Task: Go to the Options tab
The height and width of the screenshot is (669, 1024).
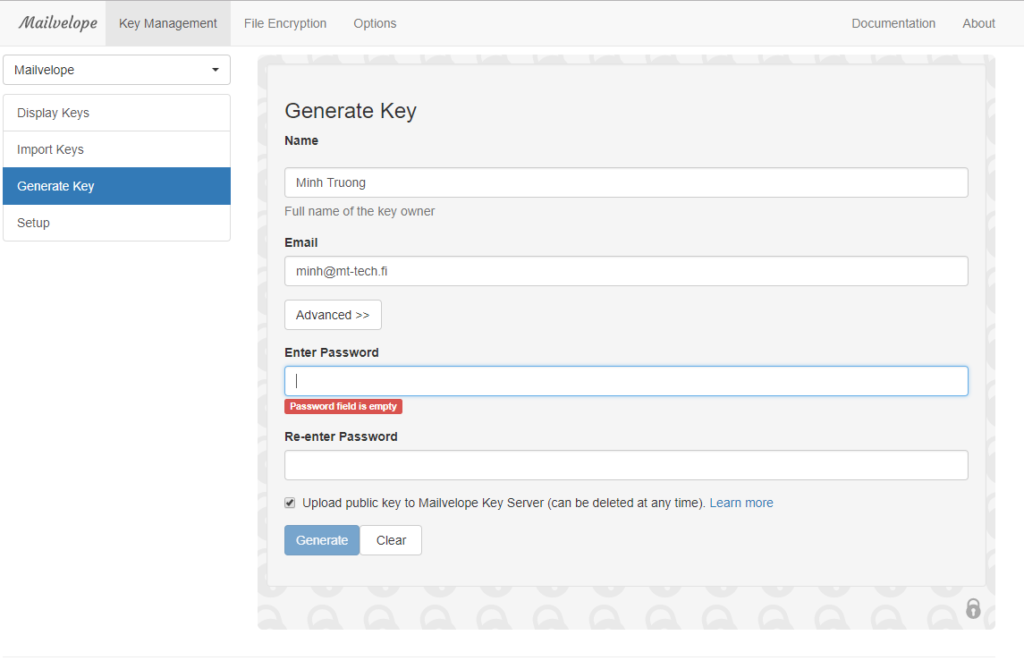Action: (x=375, y=23)
